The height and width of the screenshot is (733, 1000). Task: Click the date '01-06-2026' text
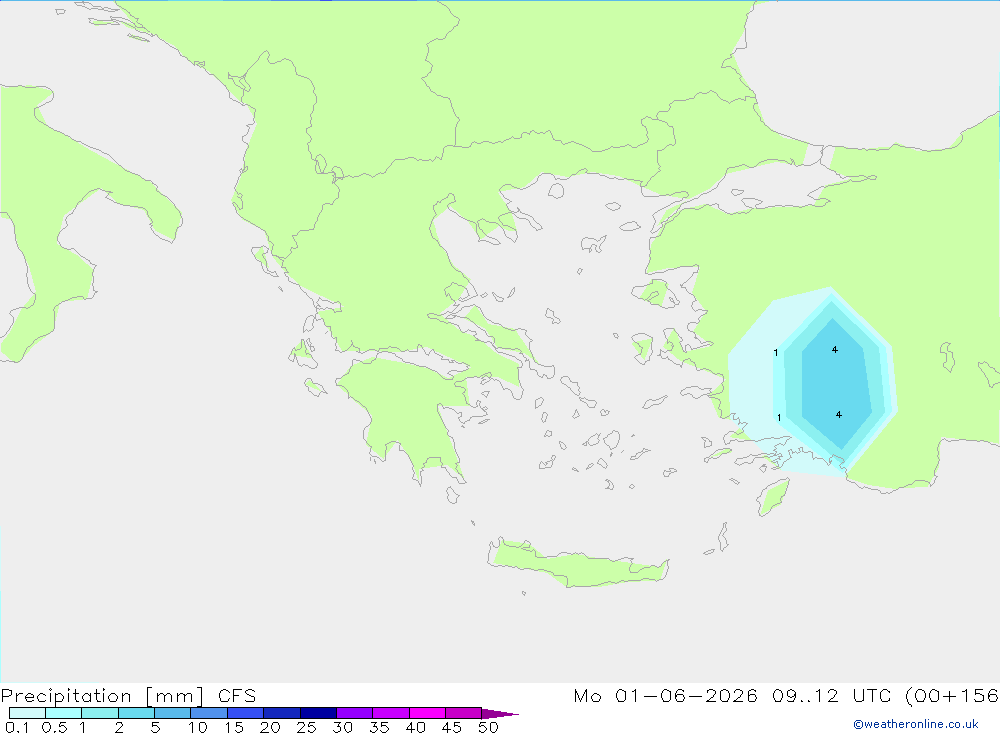[686, 695]
